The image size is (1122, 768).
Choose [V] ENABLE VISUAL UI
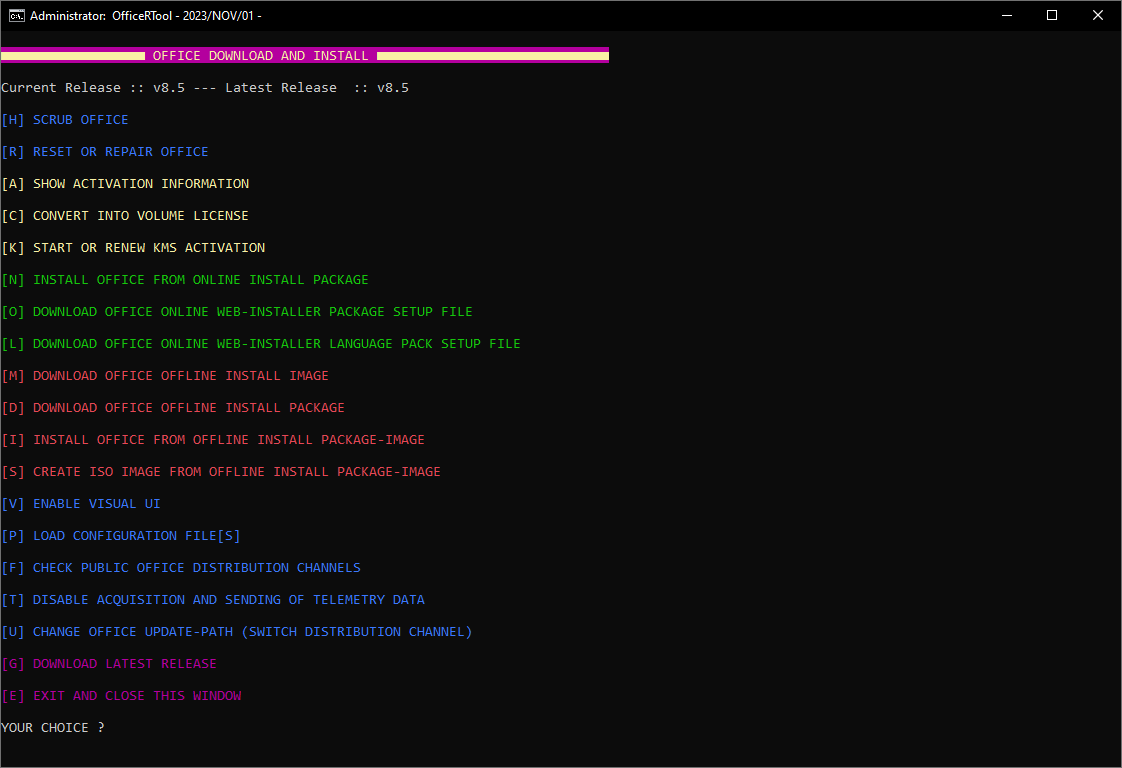[81, 504]
